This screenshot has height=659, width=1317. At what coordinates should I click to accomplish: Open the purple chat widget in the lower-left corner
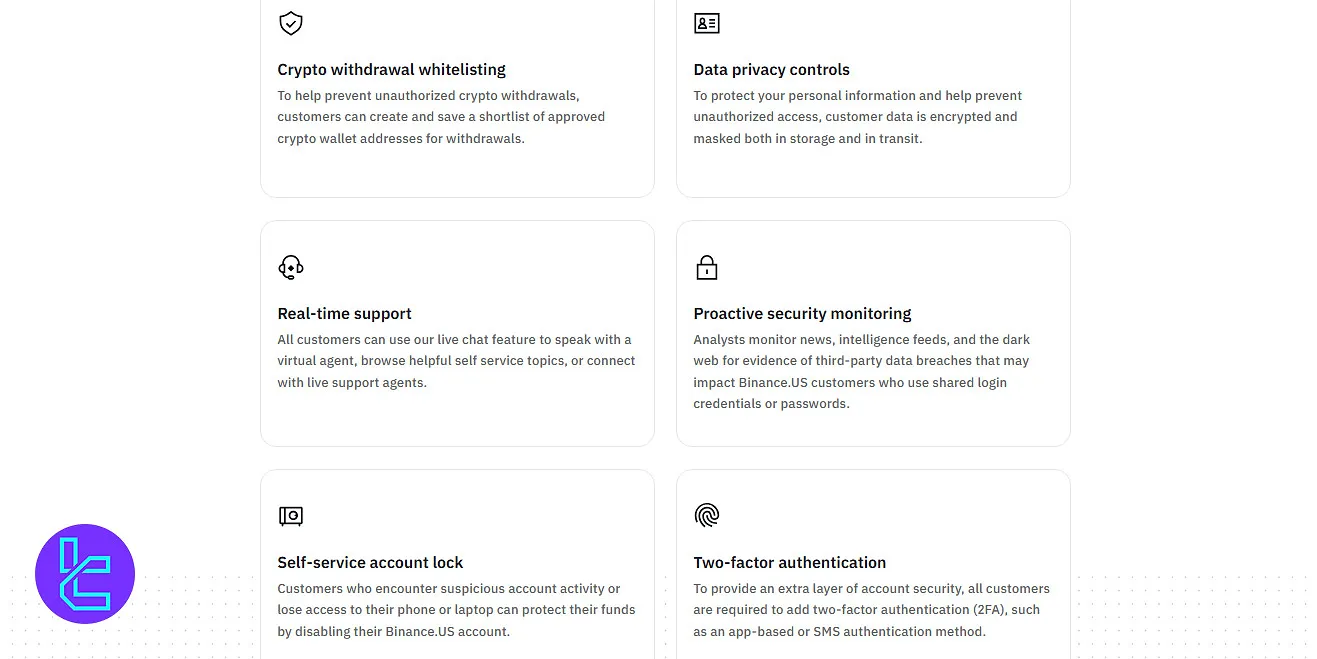coord(85,574)
